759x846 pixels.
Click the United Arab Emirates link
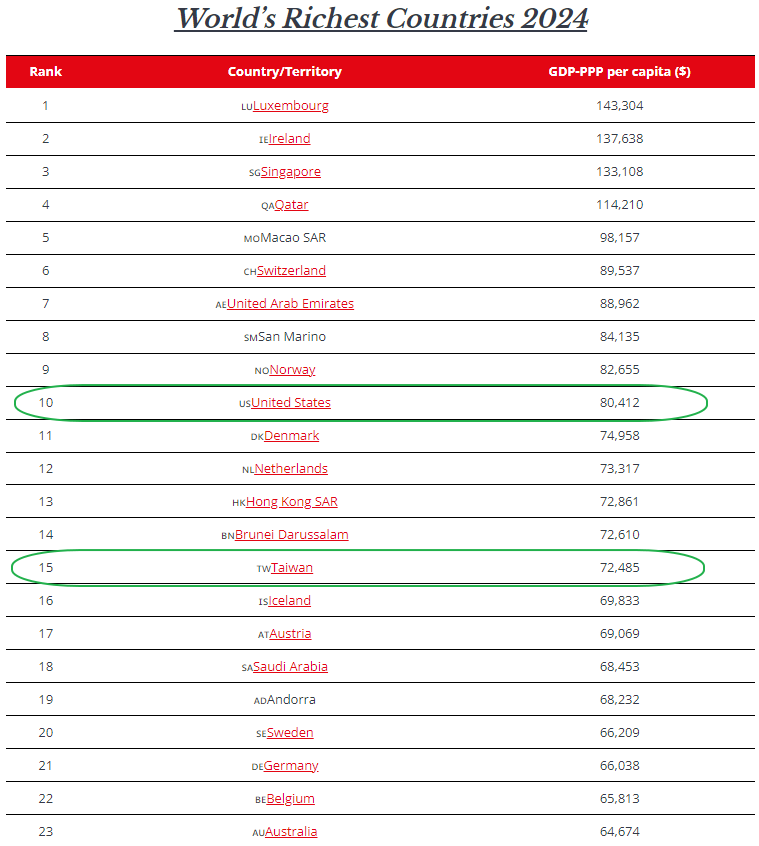click(x=290, y=304)
